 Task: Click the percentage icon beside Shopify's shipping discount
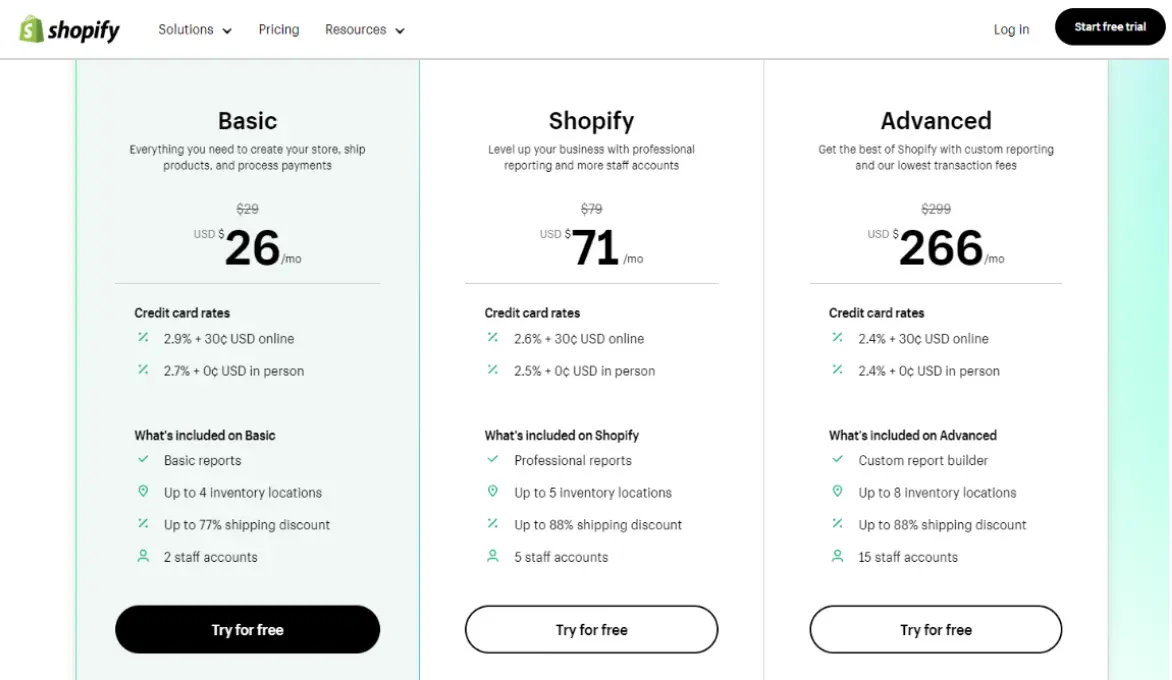(492, 524)
